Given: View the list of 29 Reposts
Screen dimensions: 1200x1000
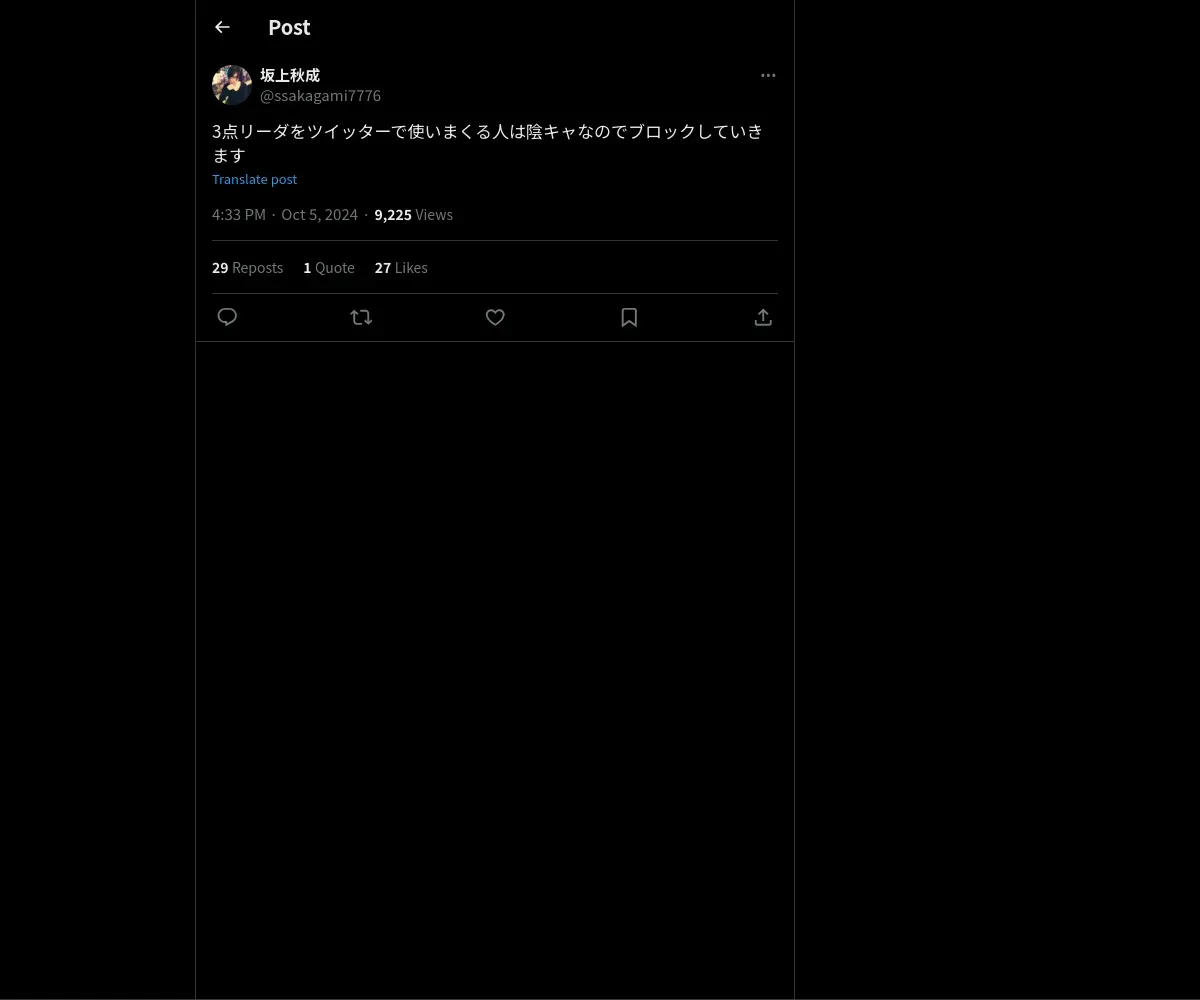Looking at the screenshot, I should pyautogui.click(x=247, y=268).
